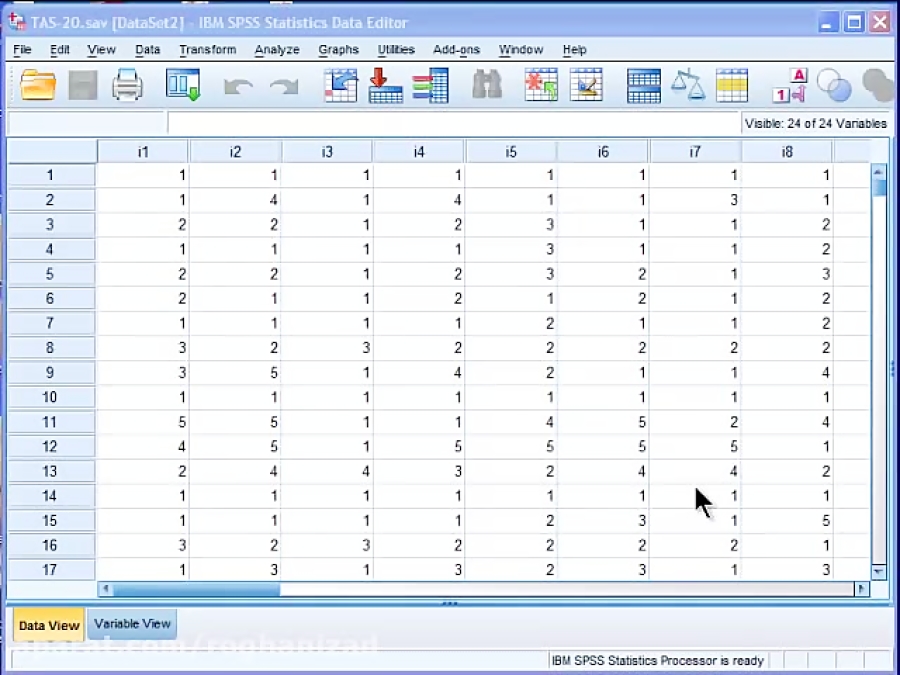Select the Data View tab

[48, 623]
